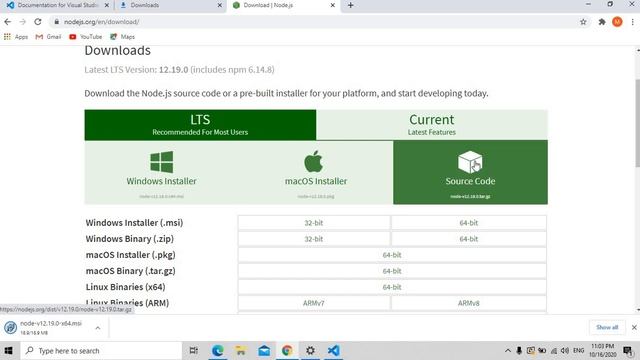Open the extensions puzzle icon

coord(602,22)
